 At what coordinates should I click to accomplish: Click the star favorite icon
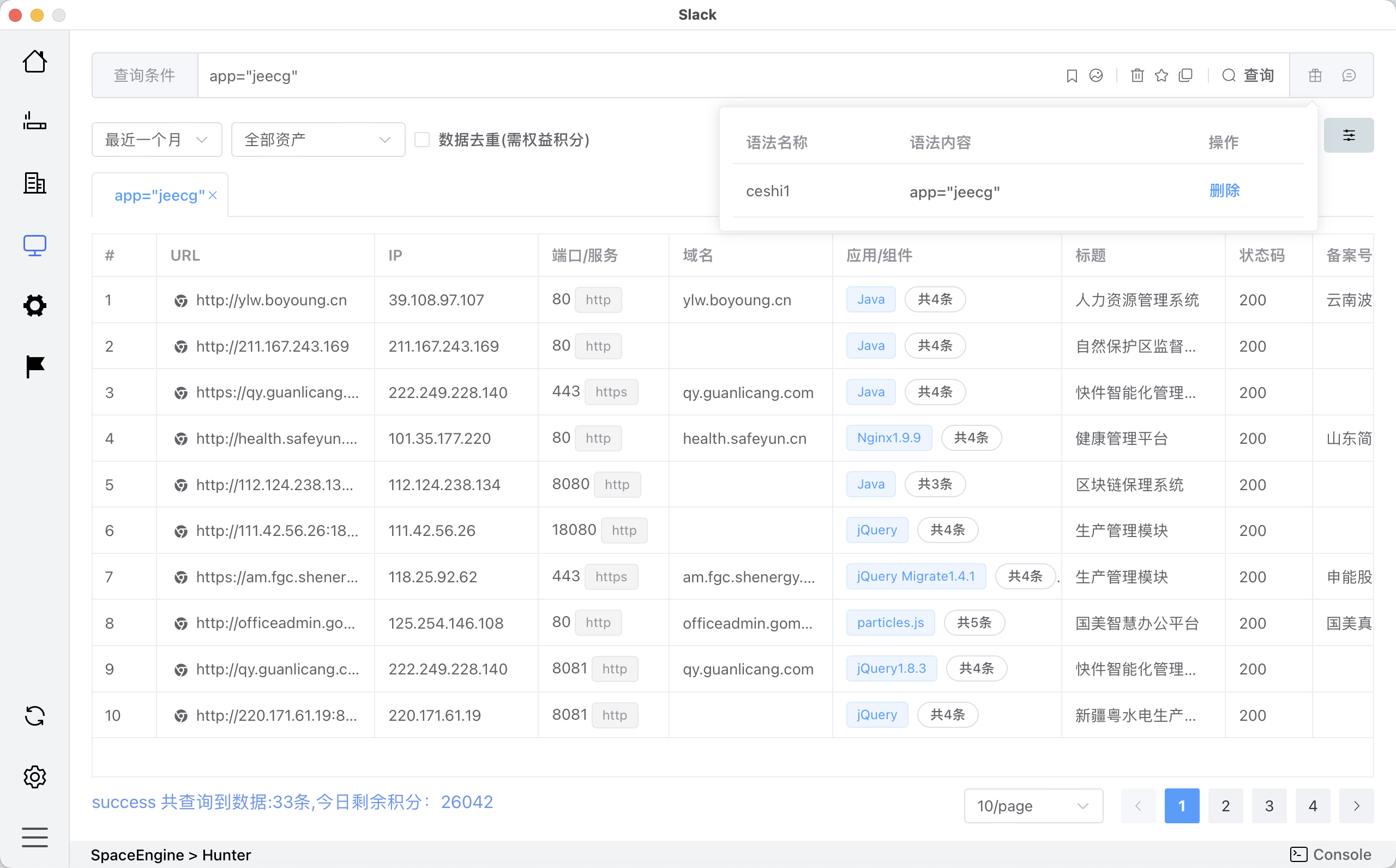pos(1161,75)
